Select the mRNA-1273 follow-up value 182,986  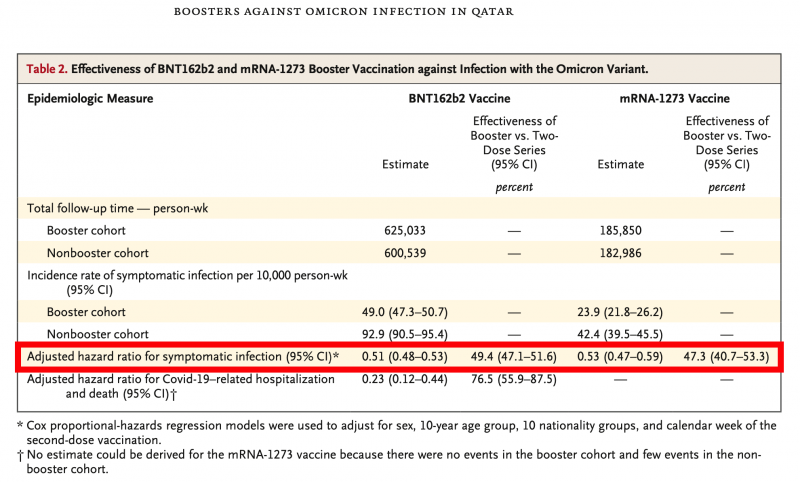click(x=621, y=253)
